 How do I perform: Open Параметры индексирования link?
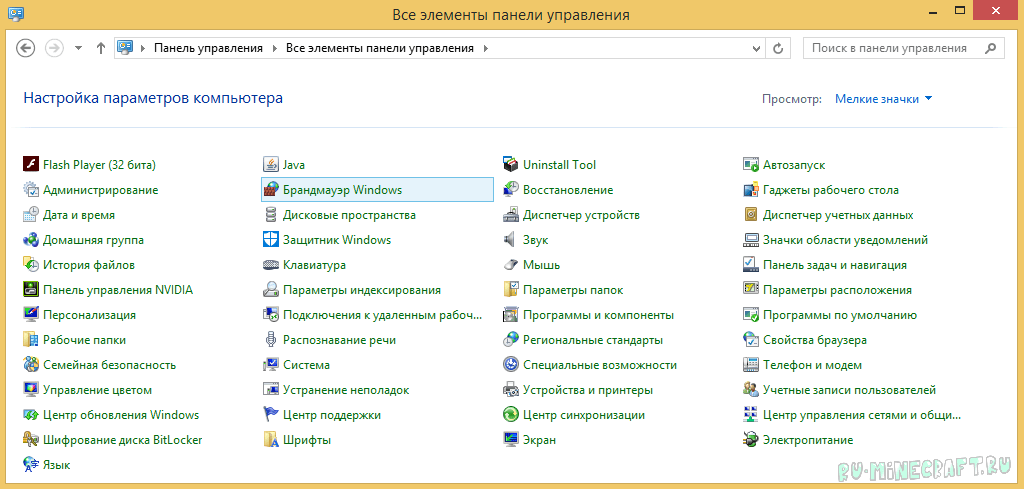pyautogui.click(x=362, y=290)
